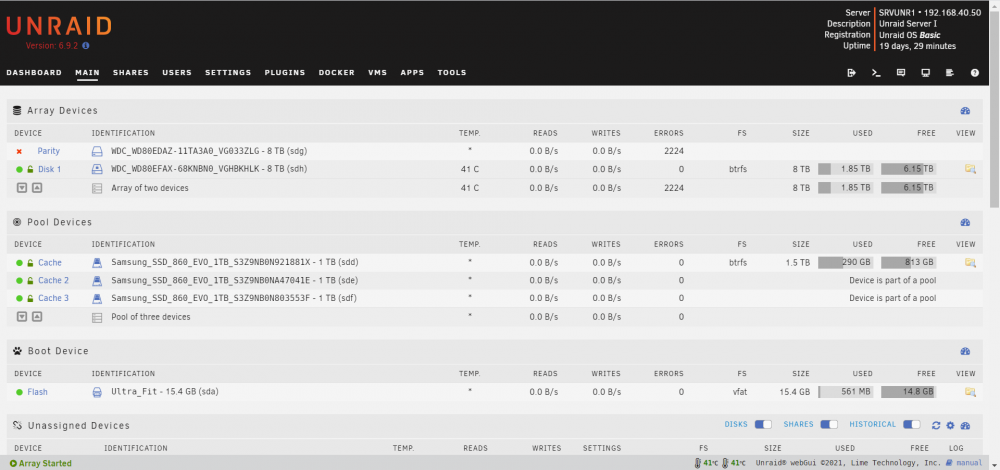This screenshot has width=1000, height=470.
Task: Open the system log icon in toolbar
Action: pos(950,73)
